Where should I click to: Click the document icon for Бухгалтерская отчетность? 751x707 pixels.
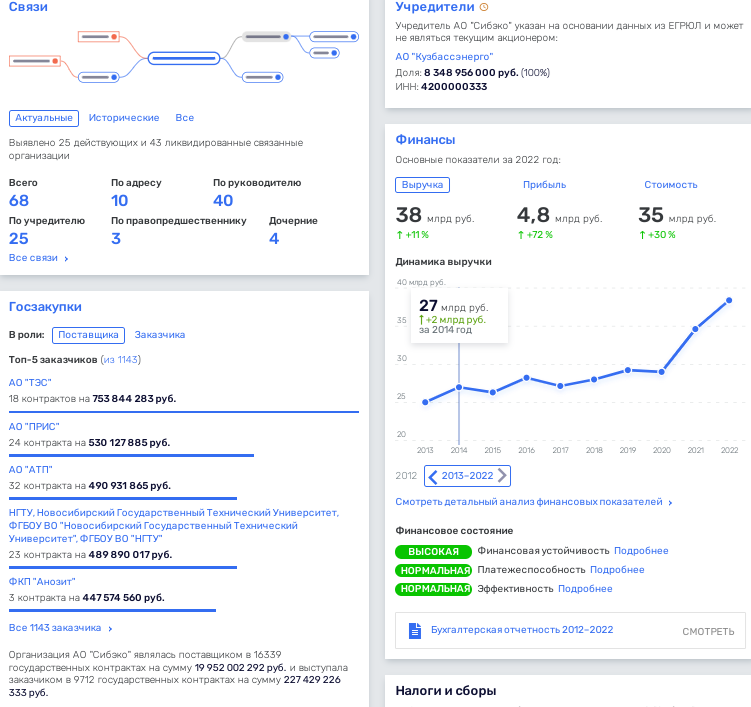[x=414, y=630]
